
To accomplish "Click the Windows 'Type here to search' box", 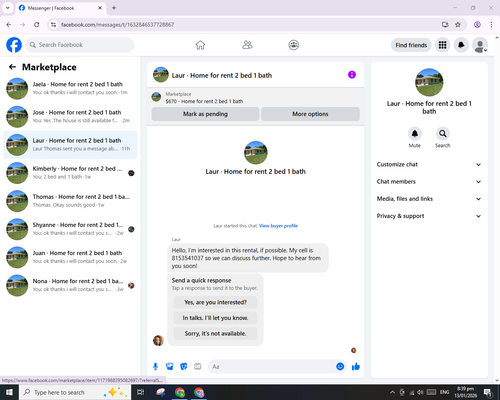I will [x=74, y=392].
